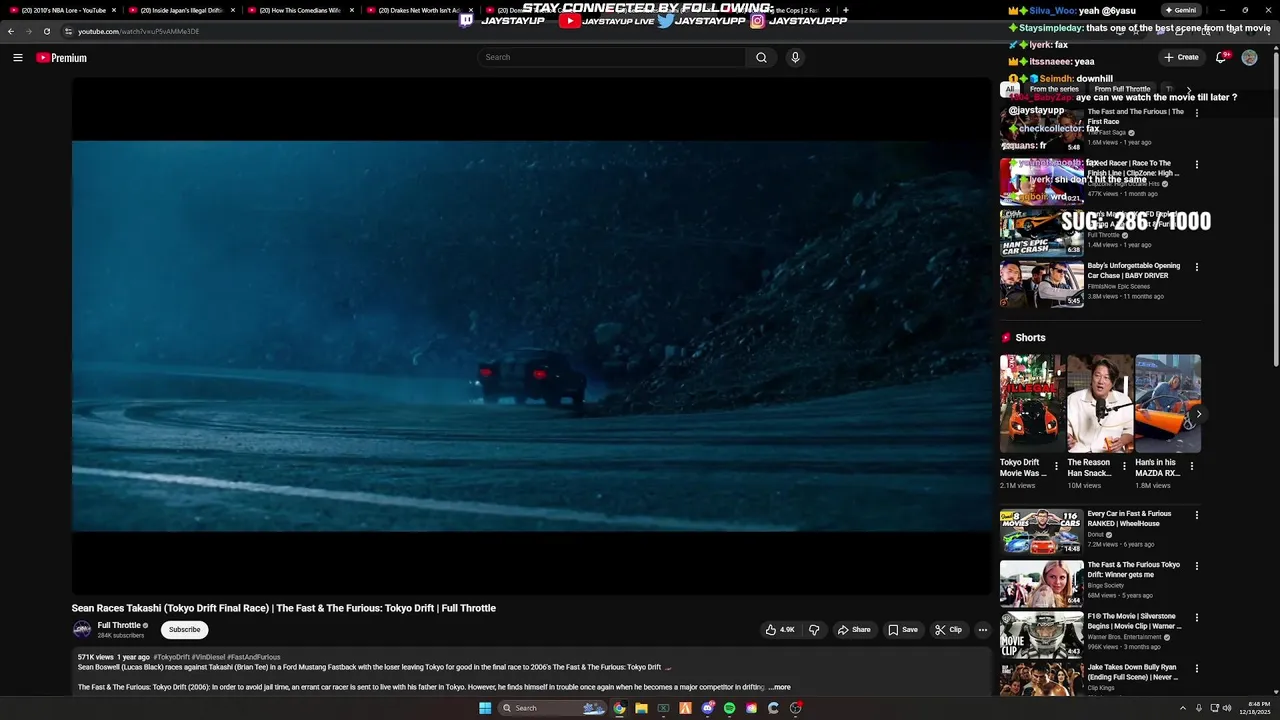Expand the description with ...more
The image size is (1280, 720).
pyautogui.click(x=780, y=687)
